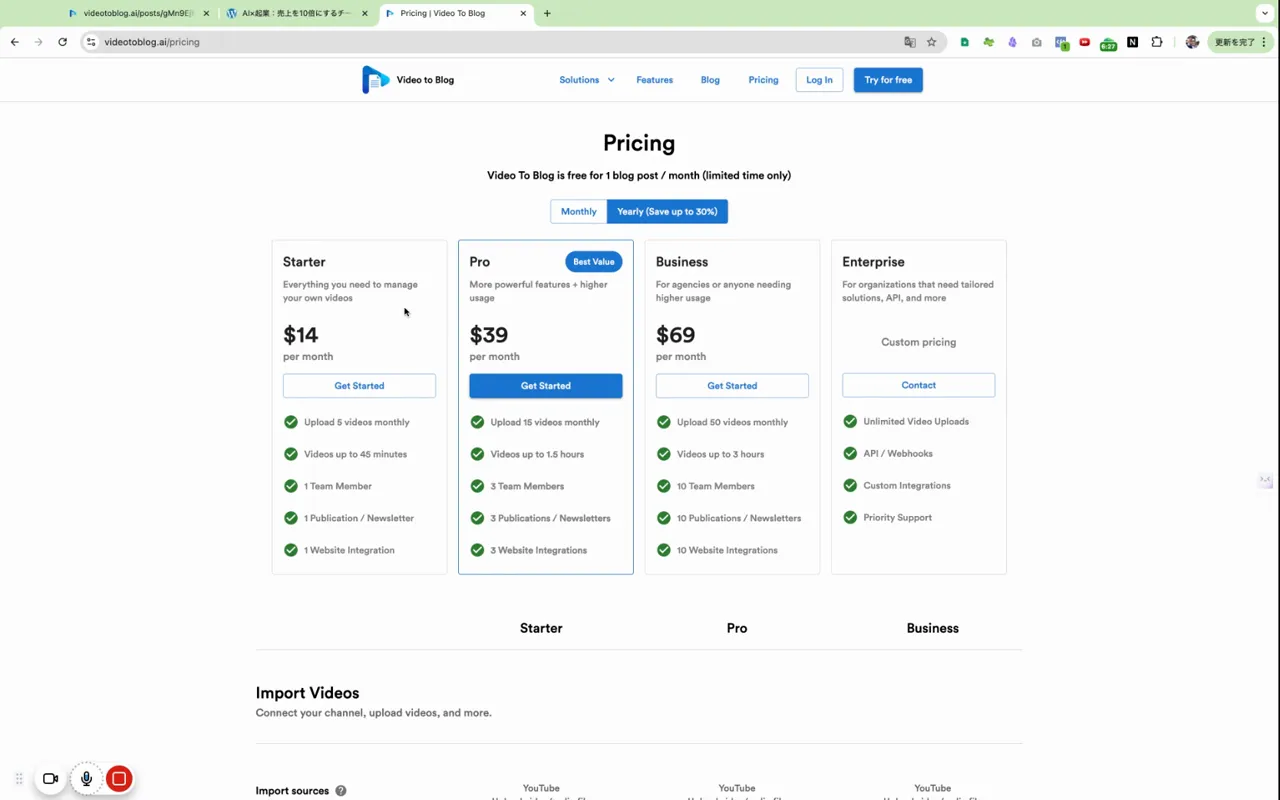
Task: Switch to the videotoblog.ai/posts tab
Action: 138,14
